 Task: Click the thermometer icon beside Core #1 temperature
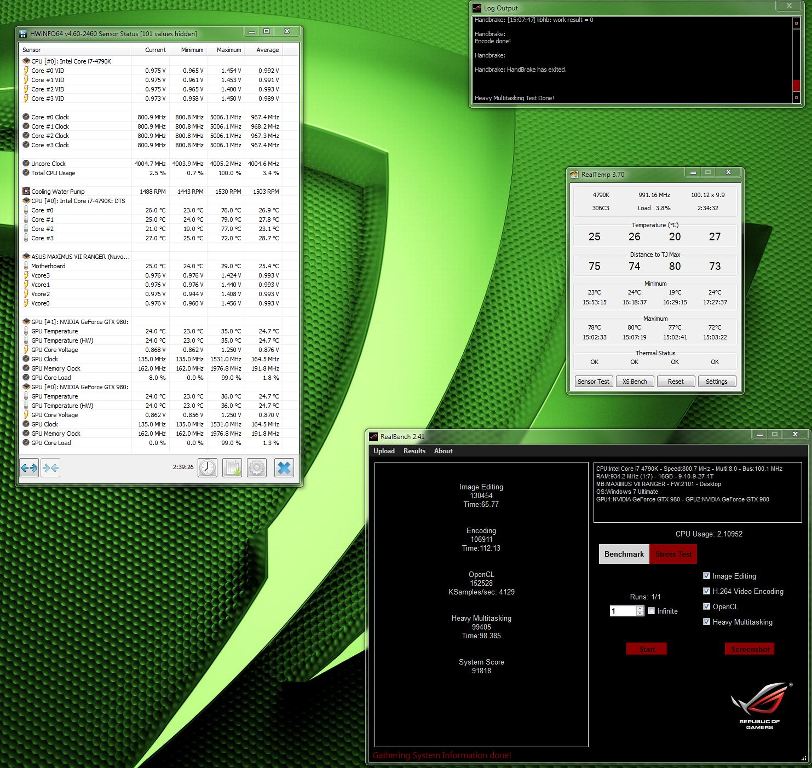coord(26,220)
